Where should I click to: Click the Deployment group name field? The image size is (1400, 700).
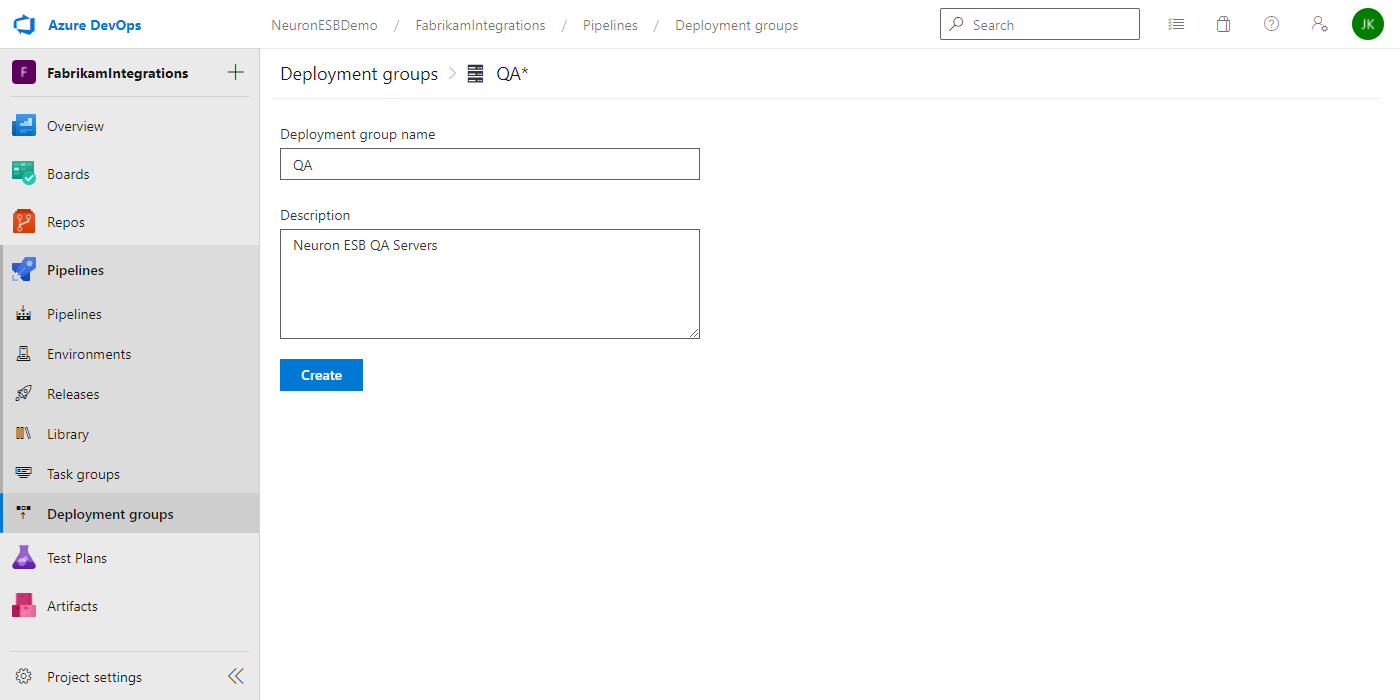tap(490, 164)
